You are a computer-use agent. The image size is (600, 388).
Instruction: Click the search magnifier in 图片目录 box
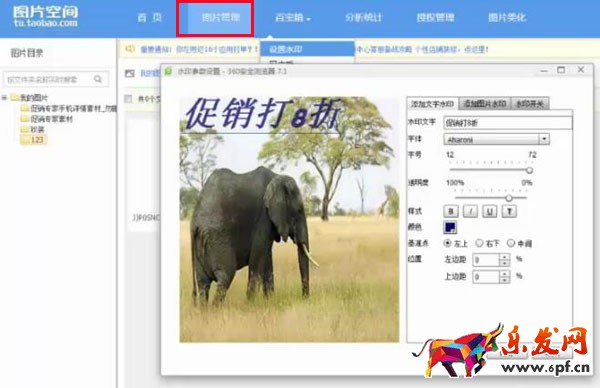click(x=98, y=79)
